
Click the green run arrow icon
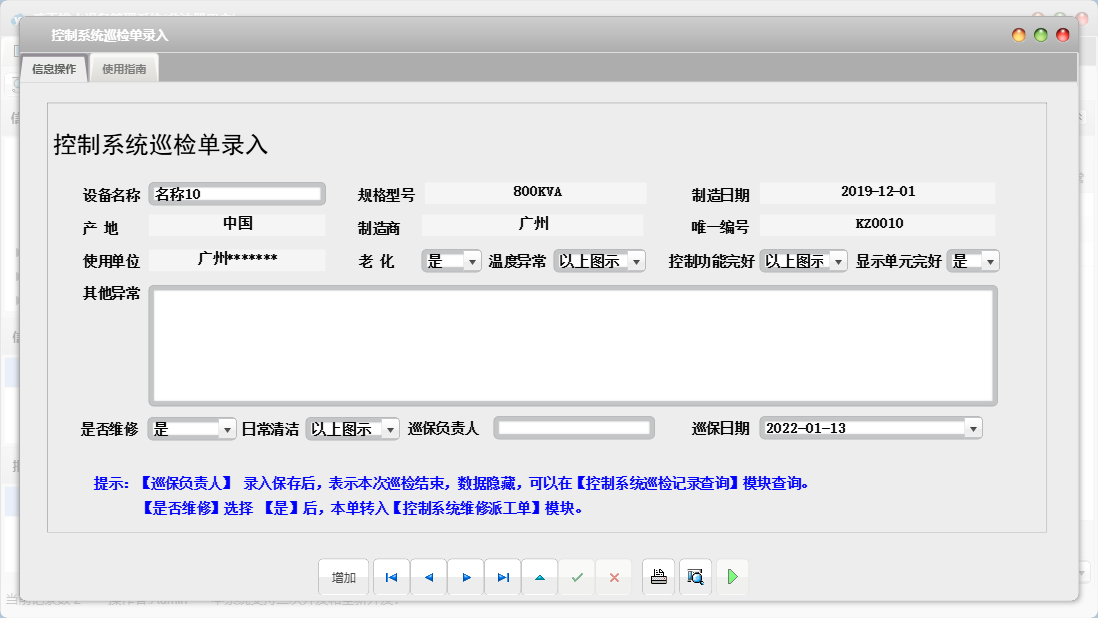(x=732, y=577)
